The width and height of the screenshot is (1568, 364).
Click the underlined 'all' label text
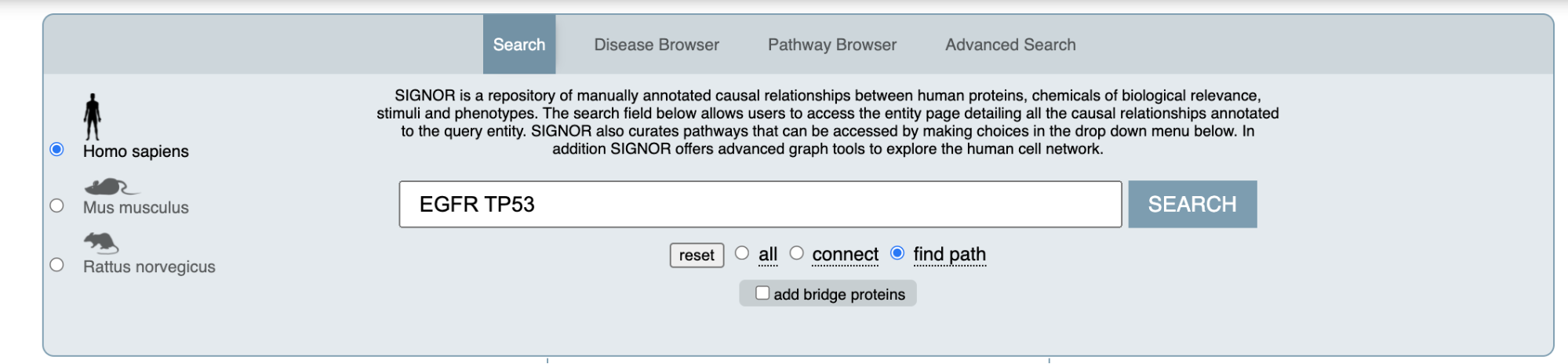(x=768, y=254)
